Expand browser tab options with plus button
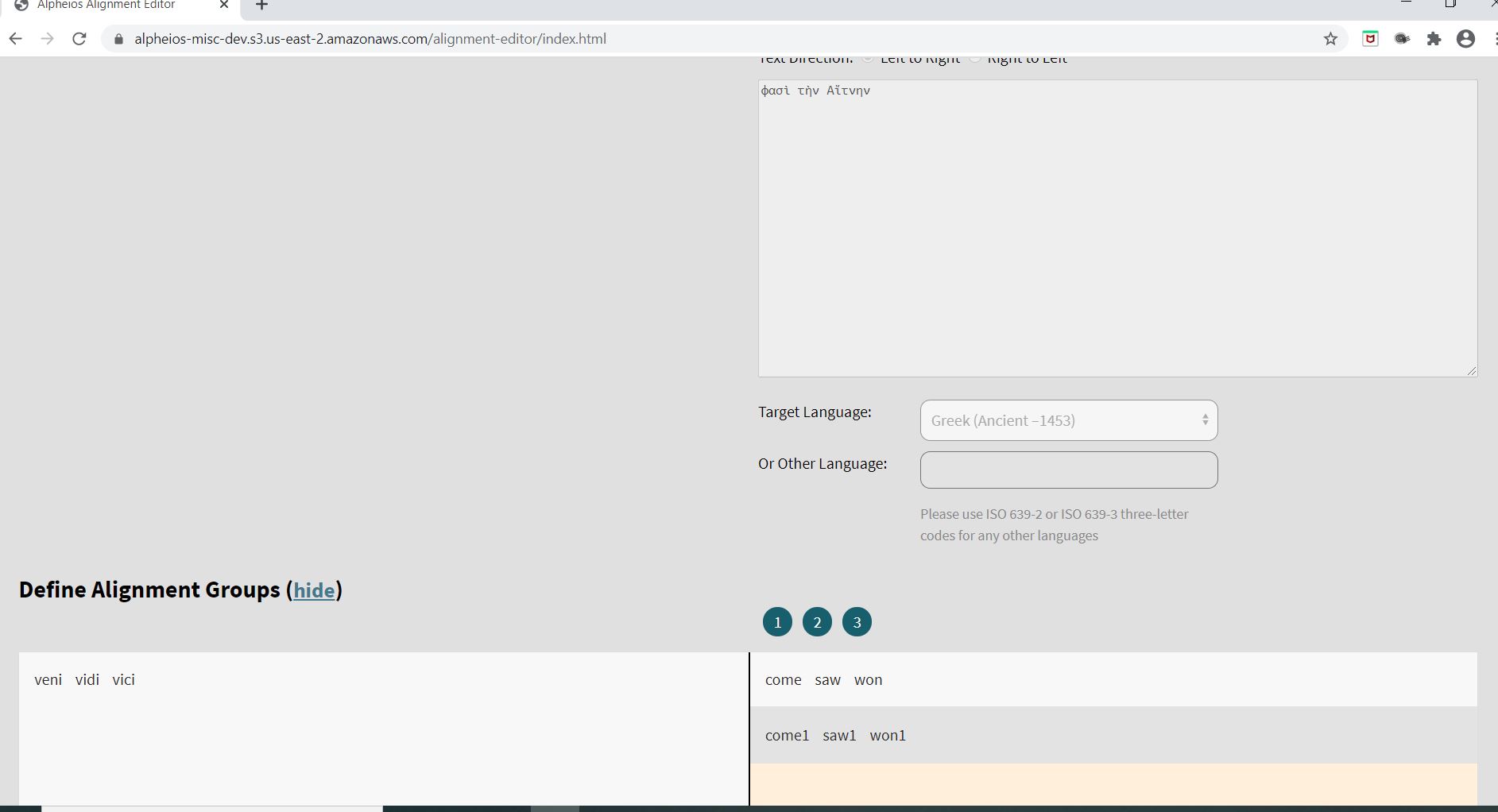 [262, 6]
